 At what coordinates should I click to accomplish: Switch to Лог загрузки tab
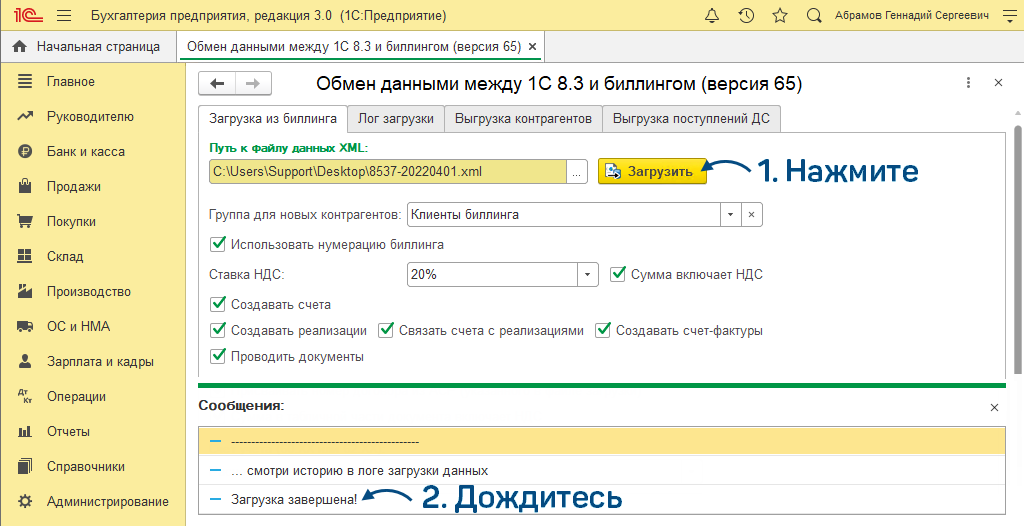coord(396,119)
